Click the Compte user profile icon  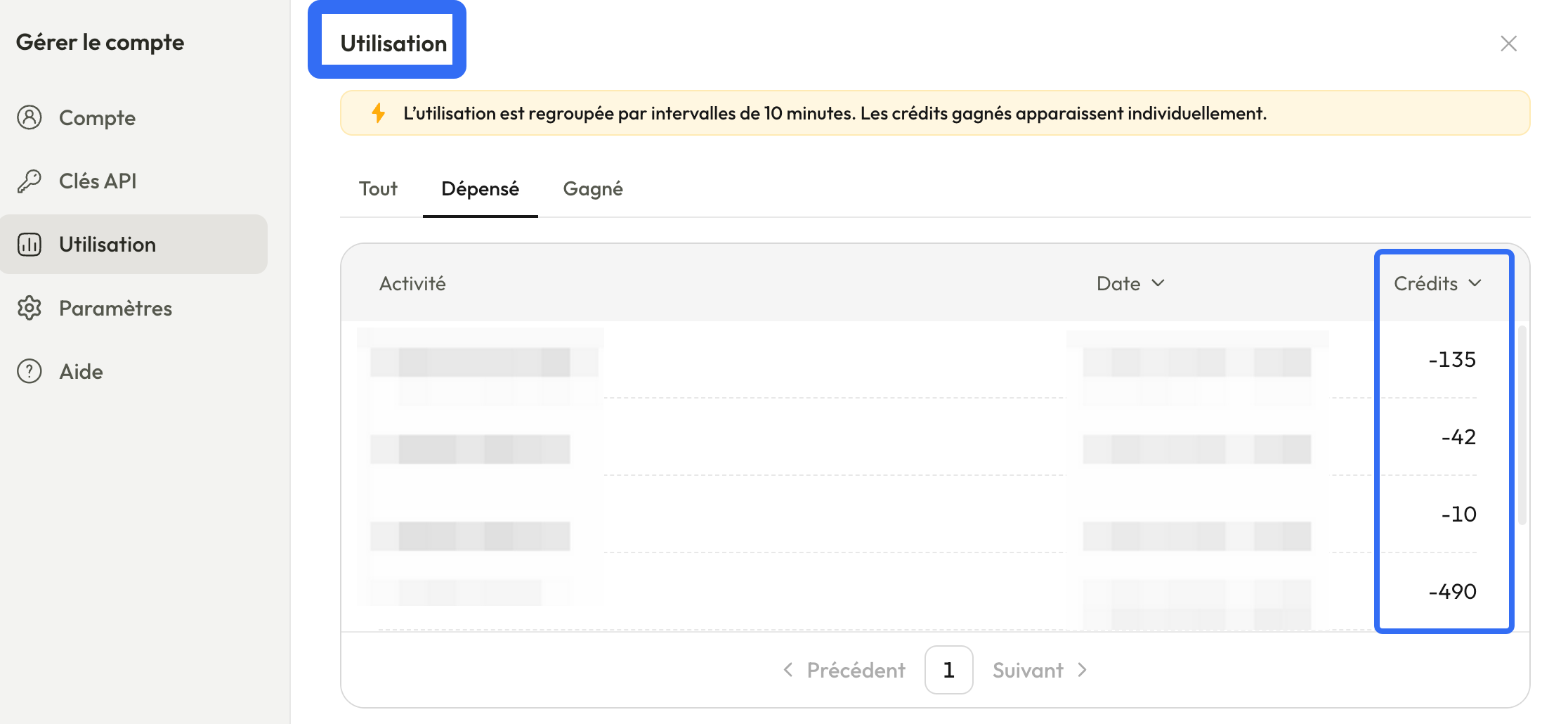(x=30, y=117)
